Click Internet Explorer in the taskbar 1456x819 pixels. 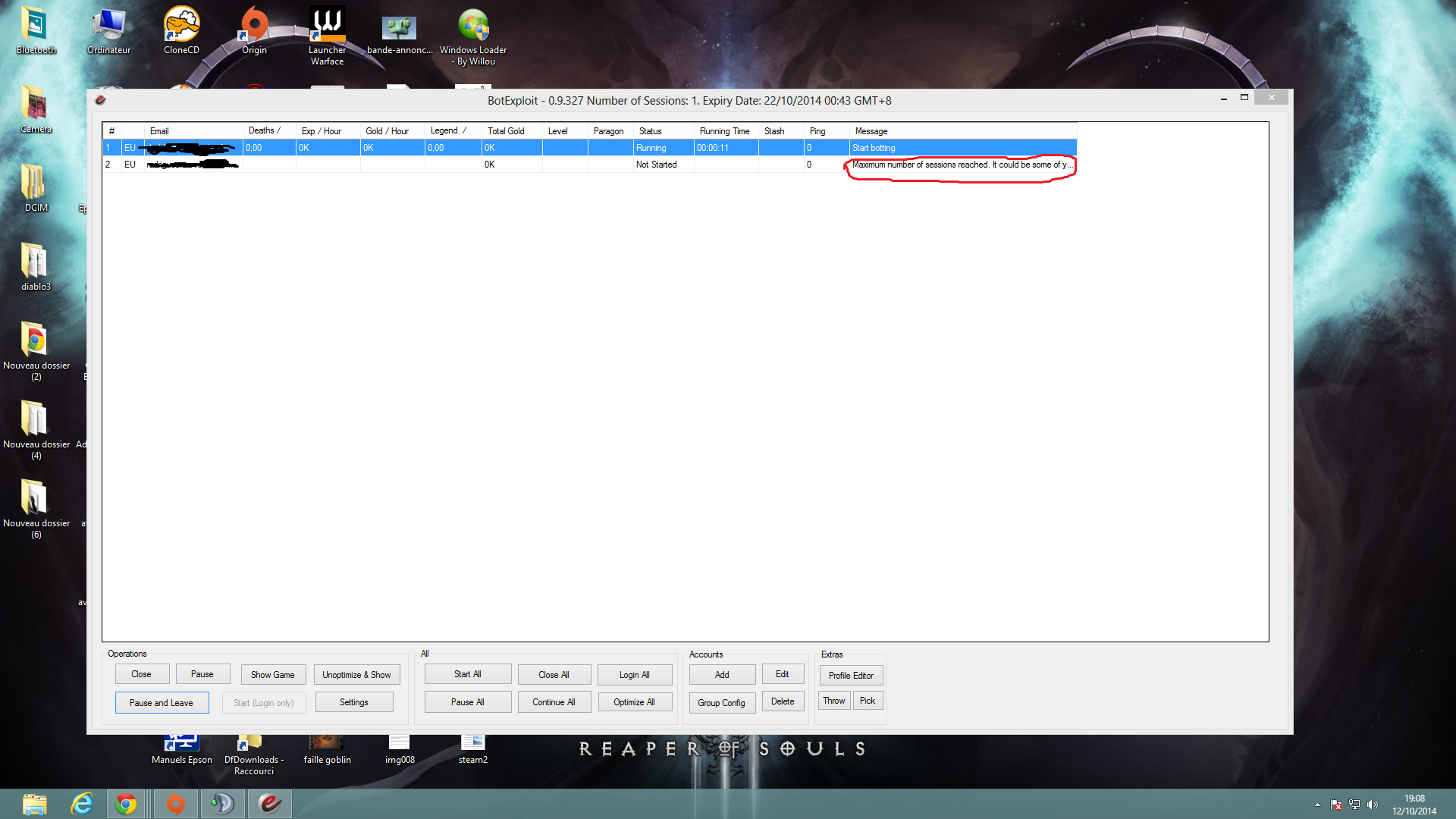[x=81, y=803]
